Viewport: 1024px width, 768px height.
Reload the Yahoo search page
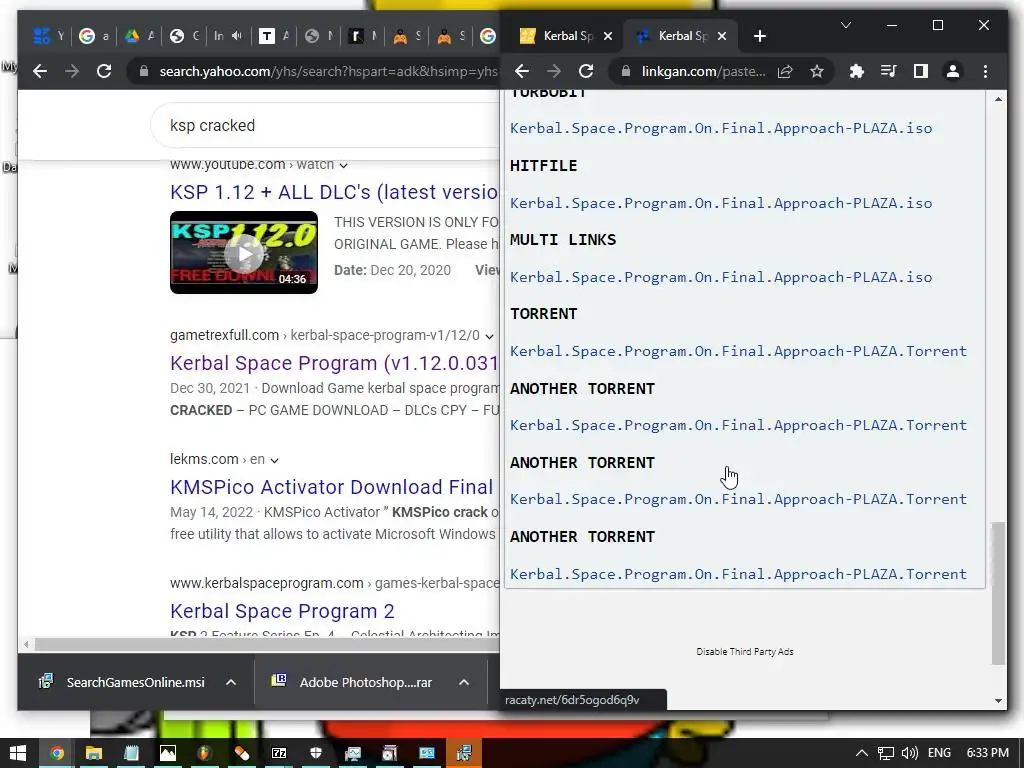(104, 71)
